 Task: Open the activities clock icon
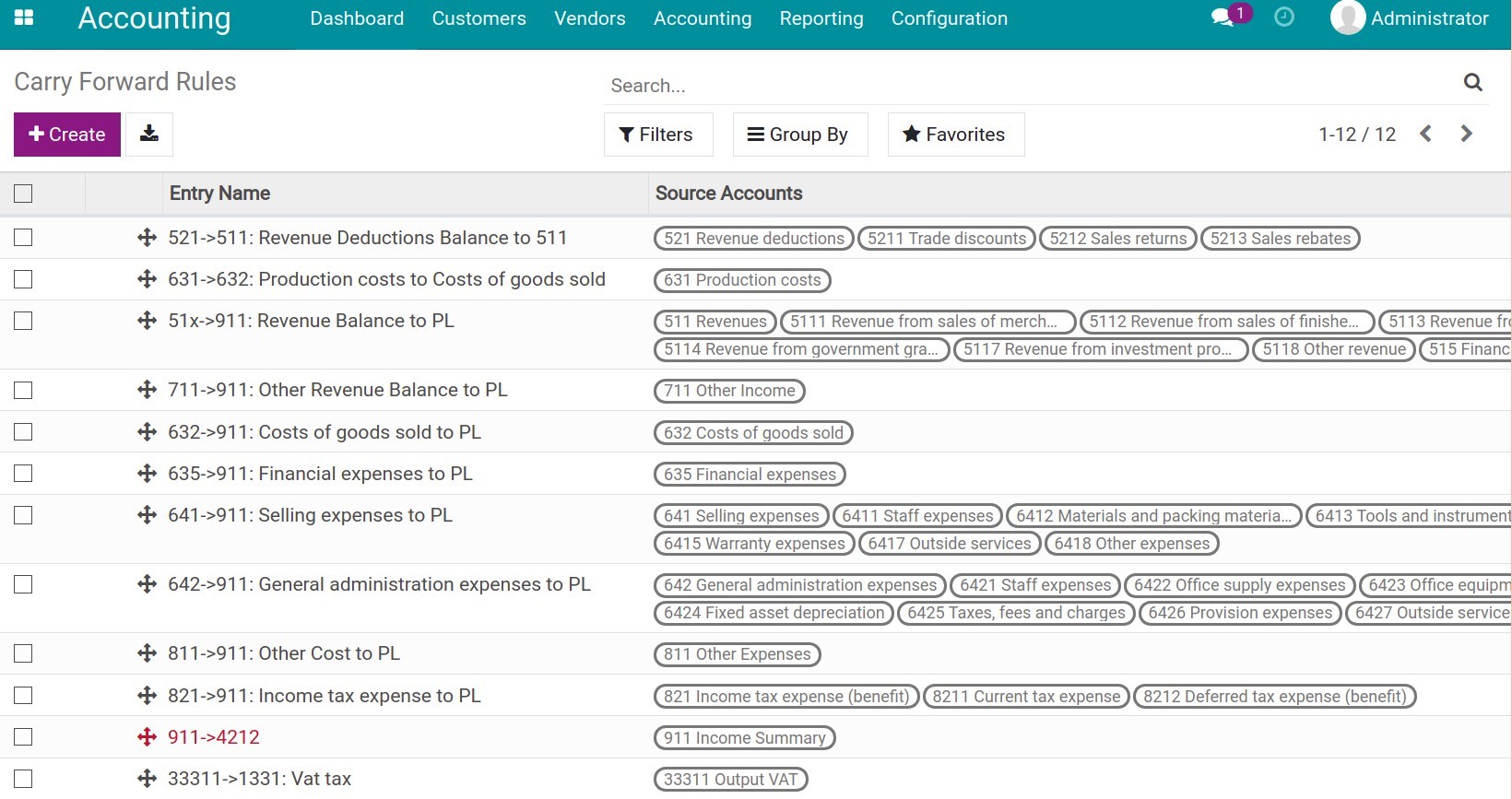(x=1283, y=18)
